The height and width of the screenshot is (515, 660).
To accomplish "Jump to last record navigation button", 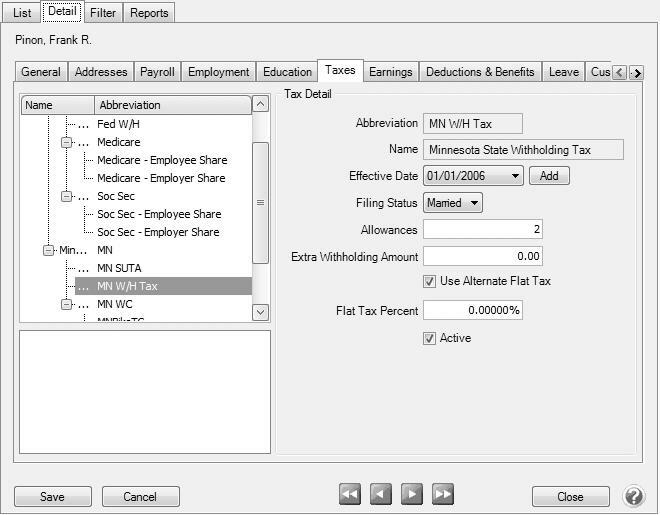I will (443, 495).
